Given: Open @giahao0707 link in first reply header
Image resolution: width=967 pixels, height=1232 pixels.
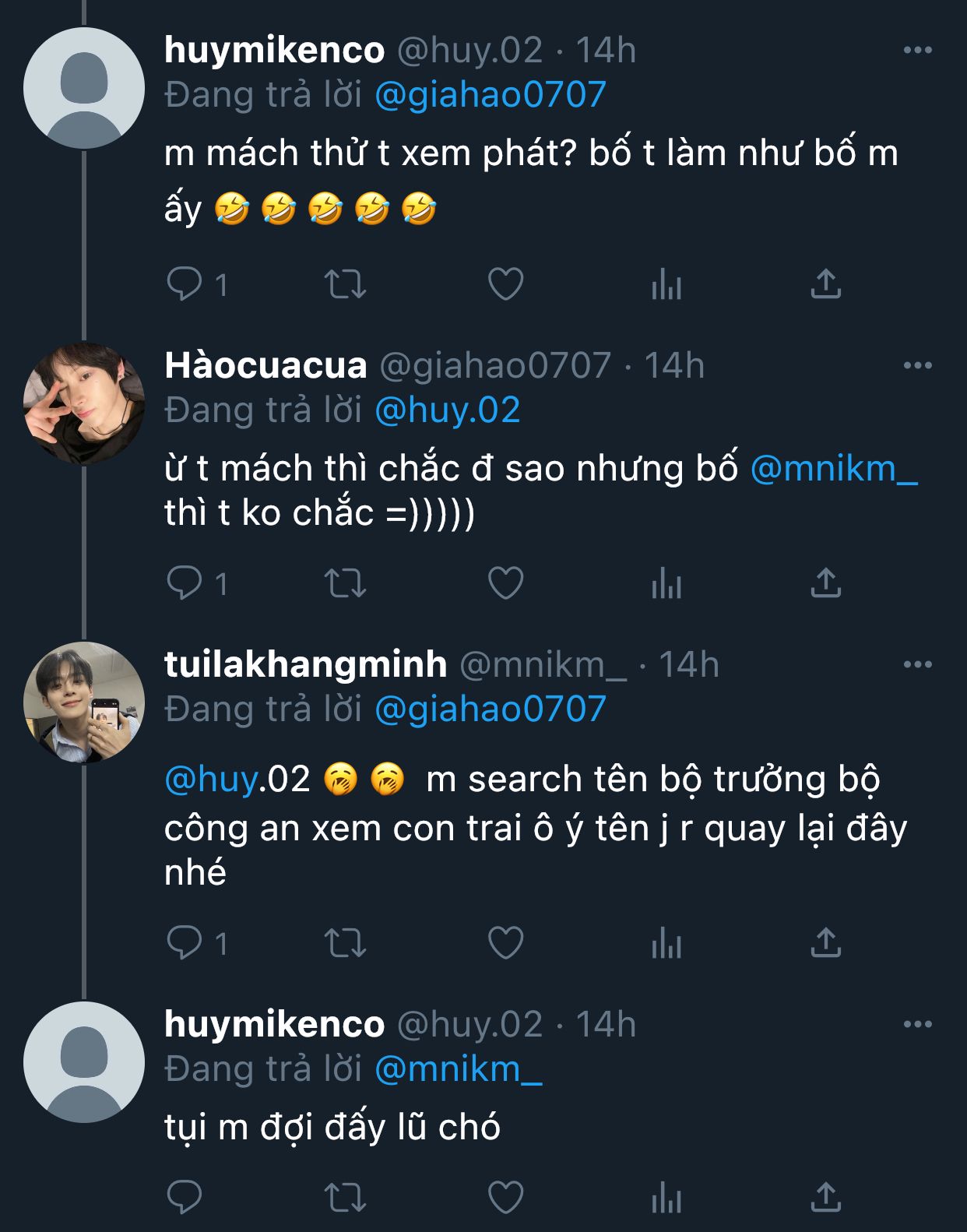Looking at the screenshot, I should (x=490, y=95).
